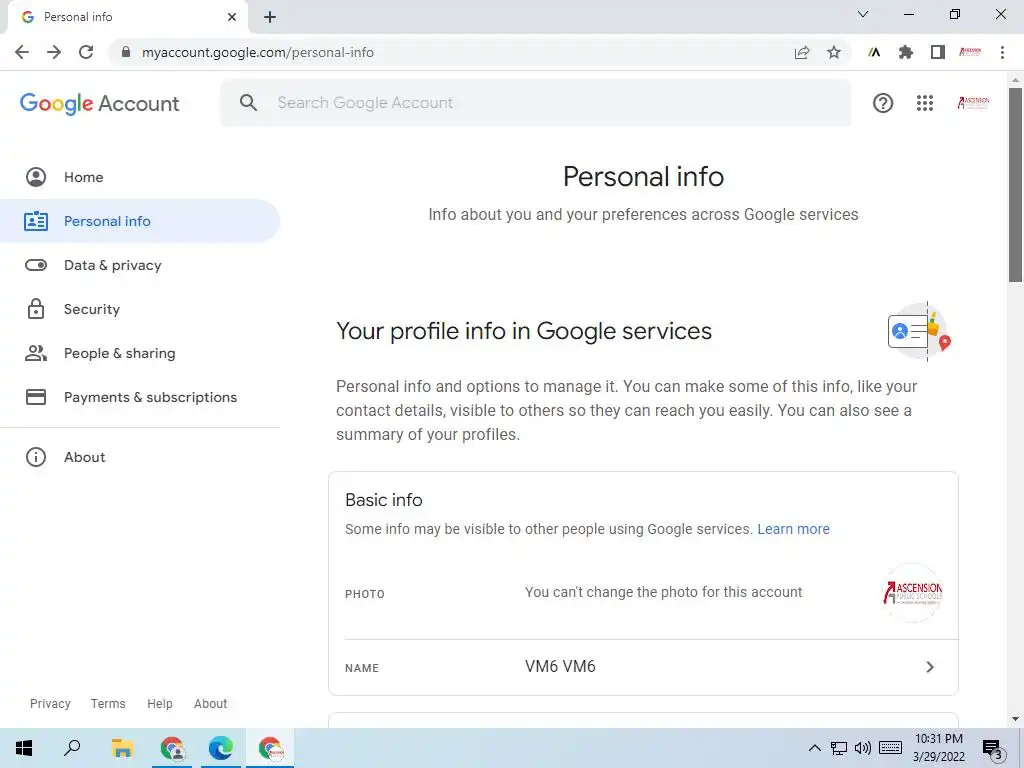Open the notification center icon
Image resolution: width=1024 pixels, height=768 pixels.
(993, 749)
